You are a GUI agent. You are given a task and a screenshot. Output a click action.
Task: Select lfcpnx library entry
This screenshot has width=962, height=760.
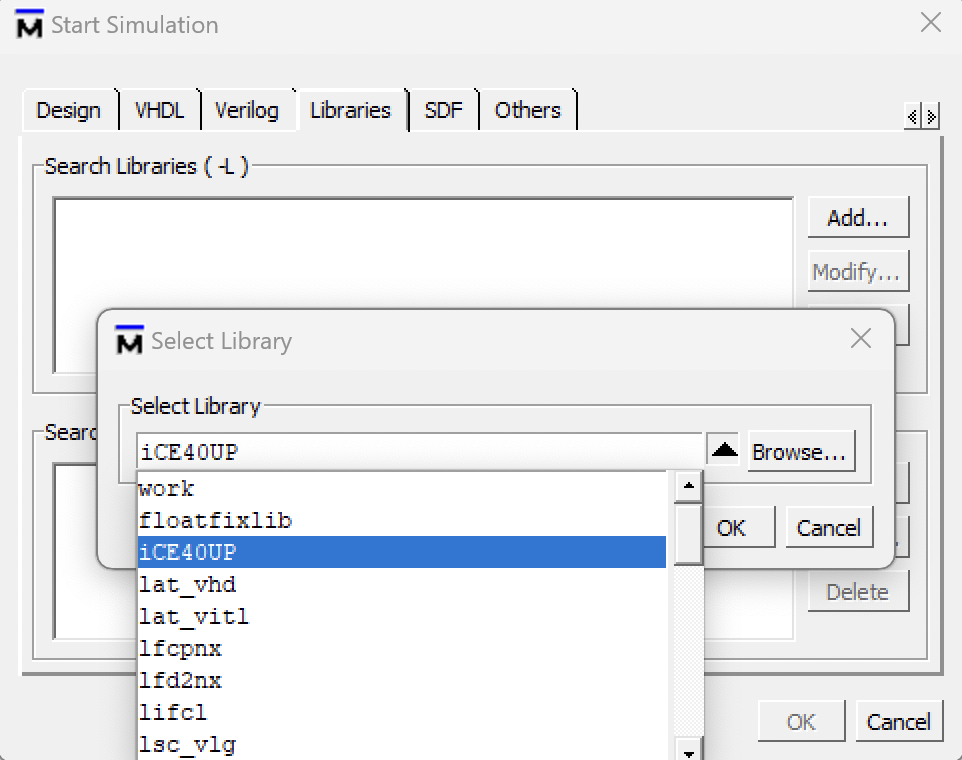pos(402,648)
